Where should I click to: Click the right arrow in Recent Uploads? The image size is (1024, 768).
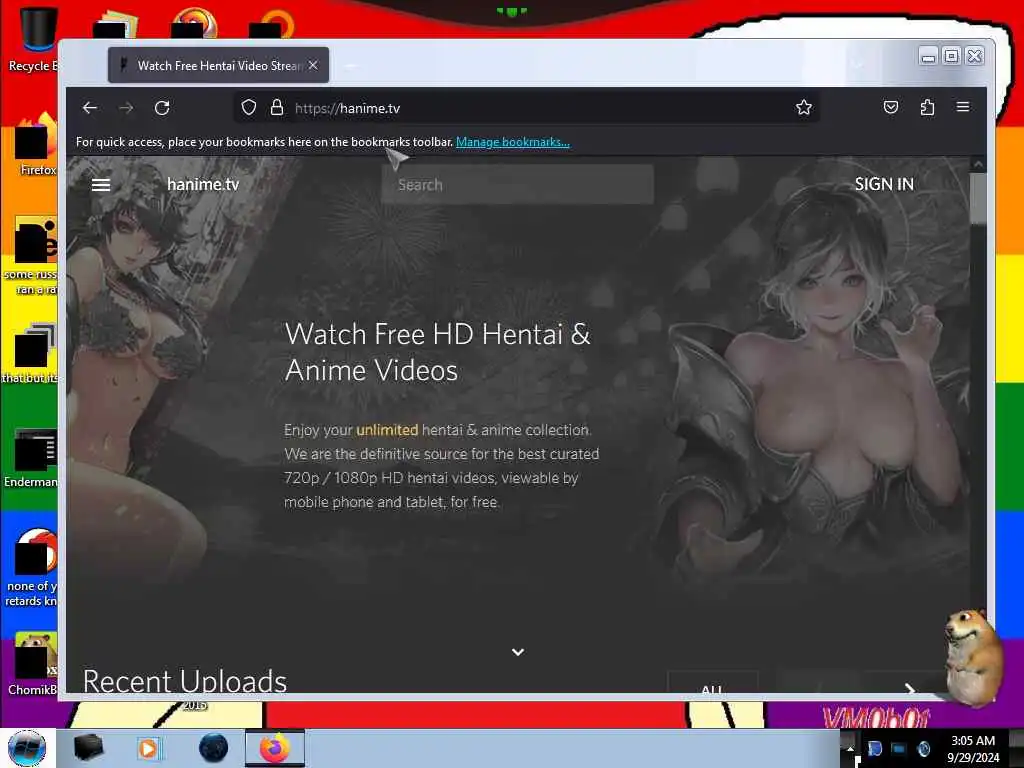point(909,688)
